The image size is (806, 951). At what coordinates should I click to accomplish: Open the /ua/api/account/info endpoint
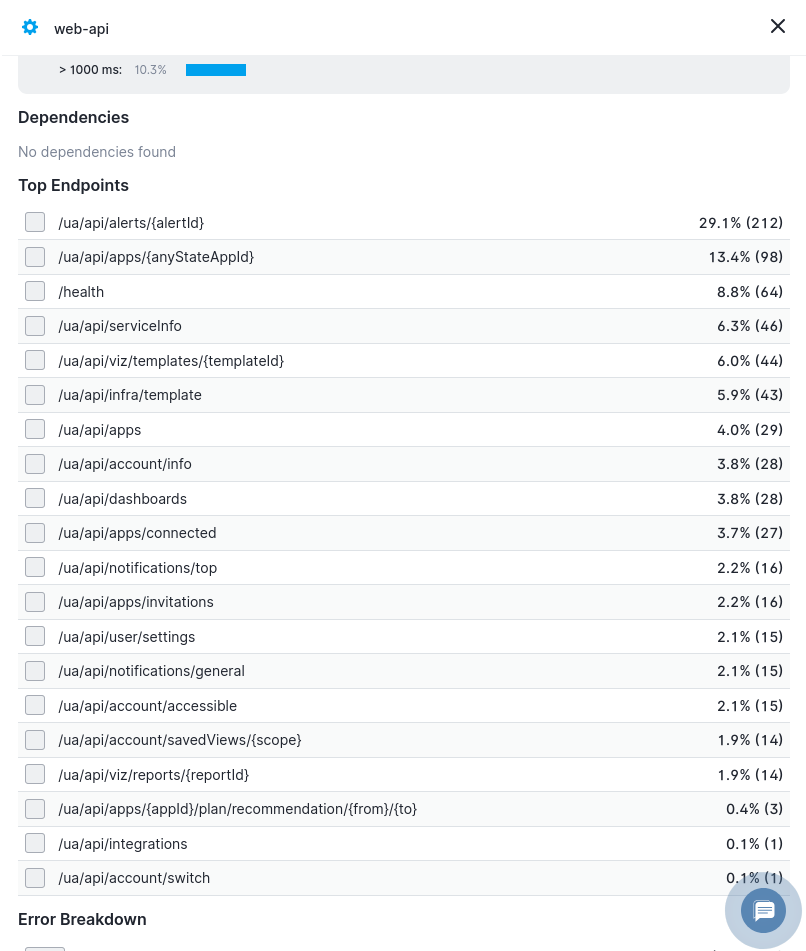click(125, 464)
